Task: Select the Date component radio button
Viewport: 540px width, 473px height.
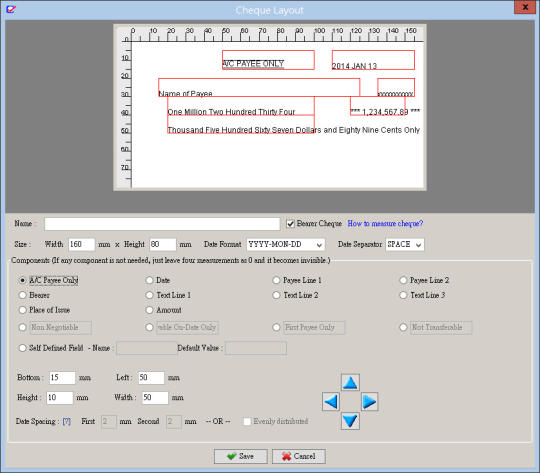Action: pyautogui.click(x=149, y=280)
